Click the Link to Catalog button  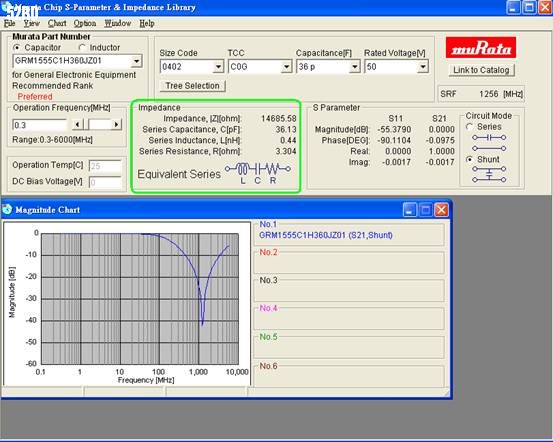click(481, 70)
